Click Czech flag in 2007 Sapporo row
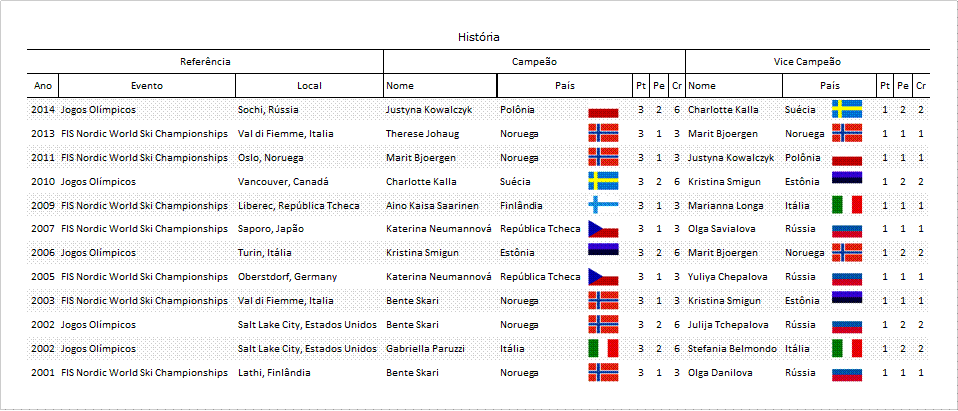Viewport: 958px width, 411px height. (x=603, y=228)
